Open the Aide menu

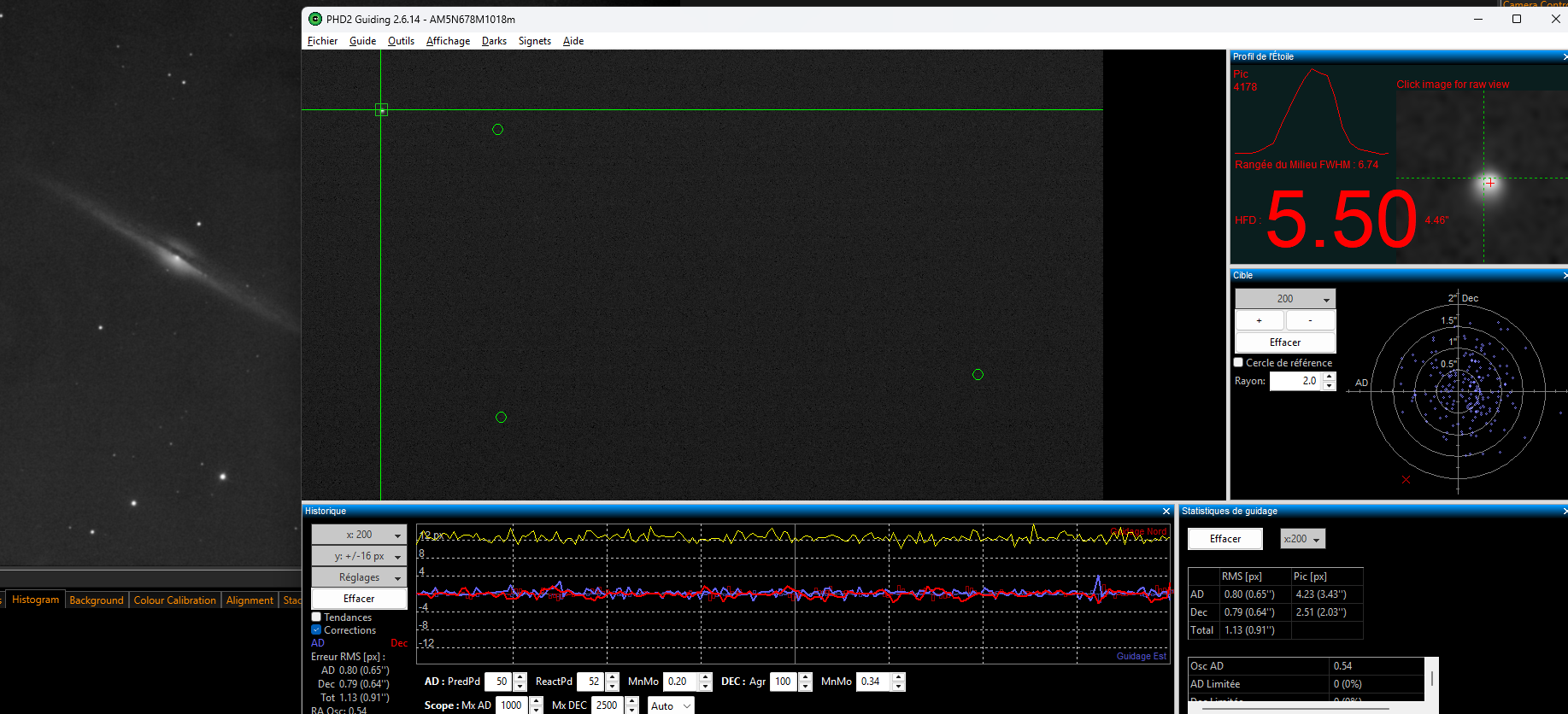(573, 41)
